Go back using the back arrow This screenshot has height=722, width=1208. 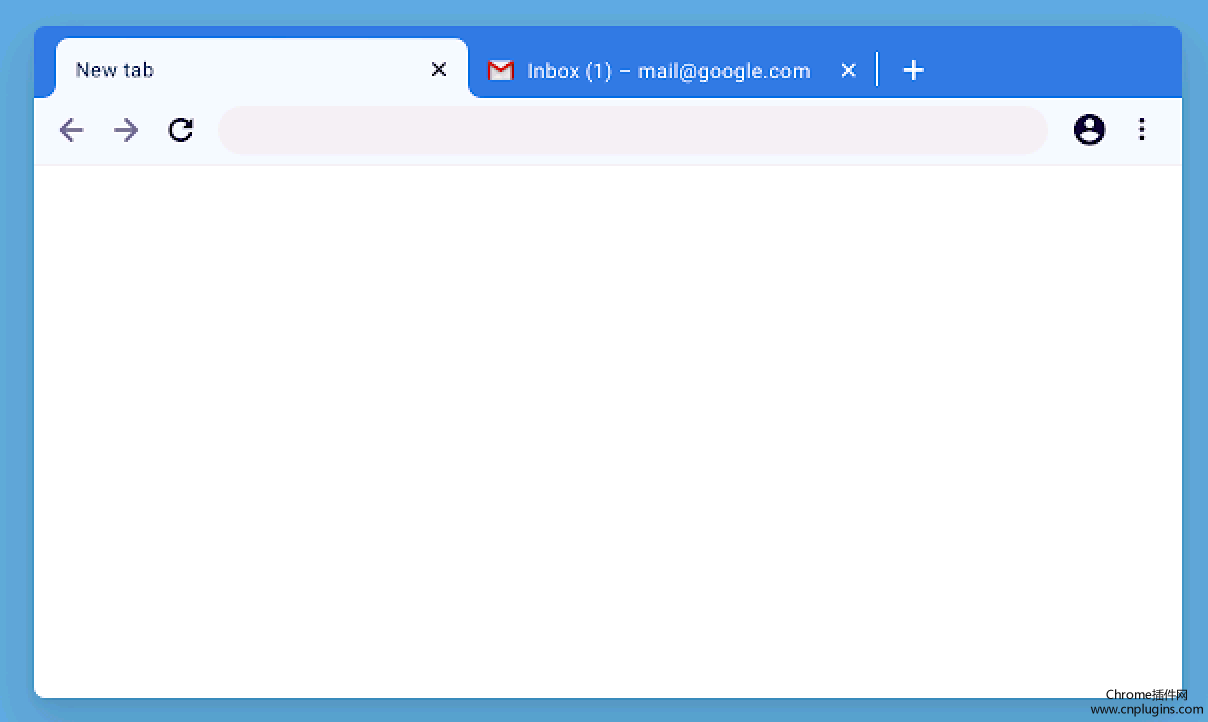71,130
